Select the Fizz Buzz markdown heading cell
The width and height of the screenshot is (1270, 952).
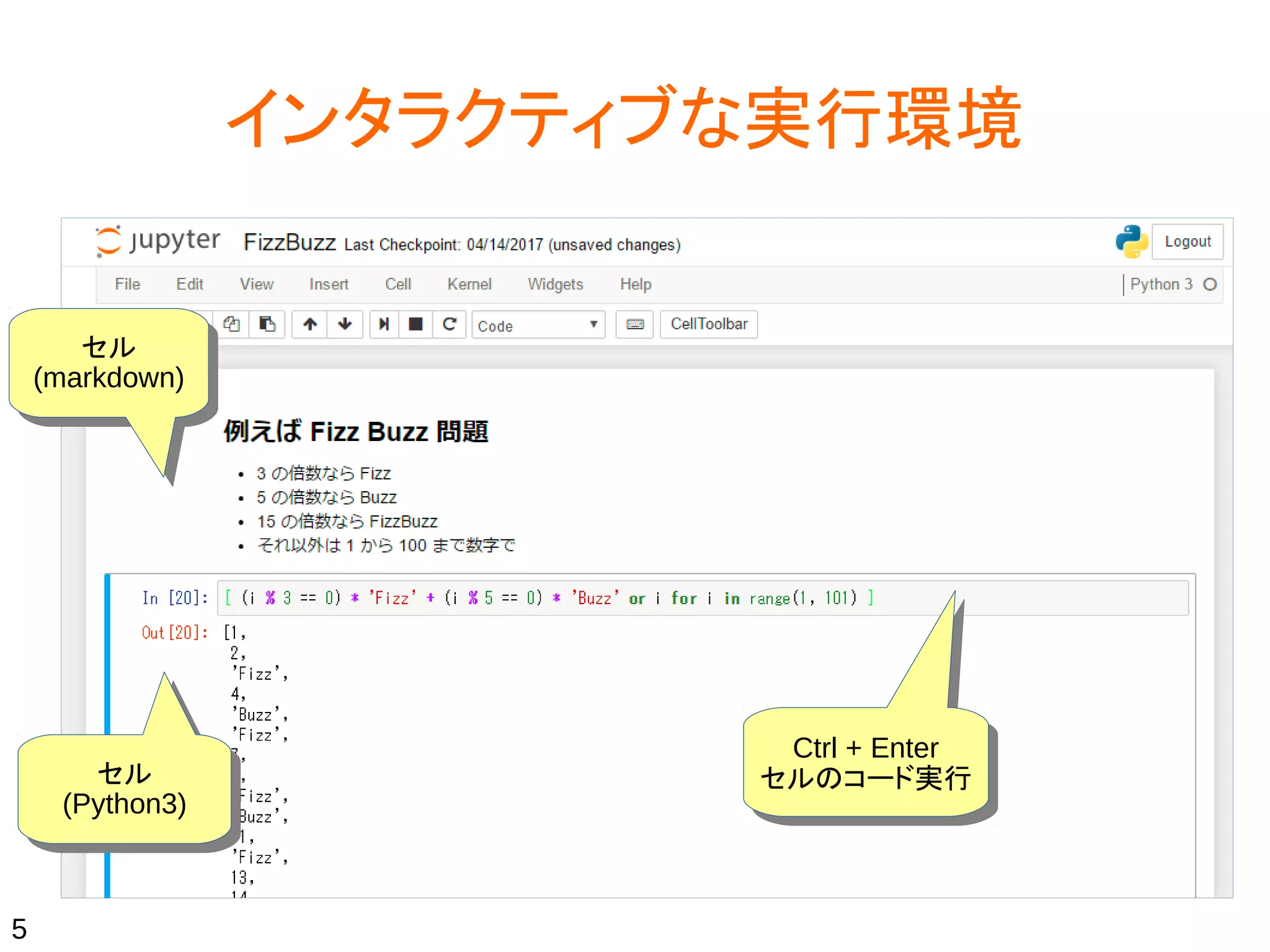[356, 432]
